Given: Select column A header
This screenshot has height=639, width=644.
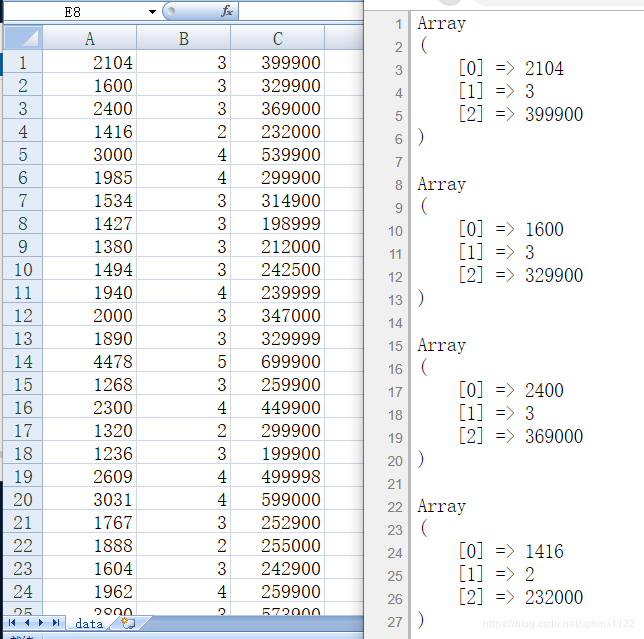Looking at the screenshot, I should point(90,38).
